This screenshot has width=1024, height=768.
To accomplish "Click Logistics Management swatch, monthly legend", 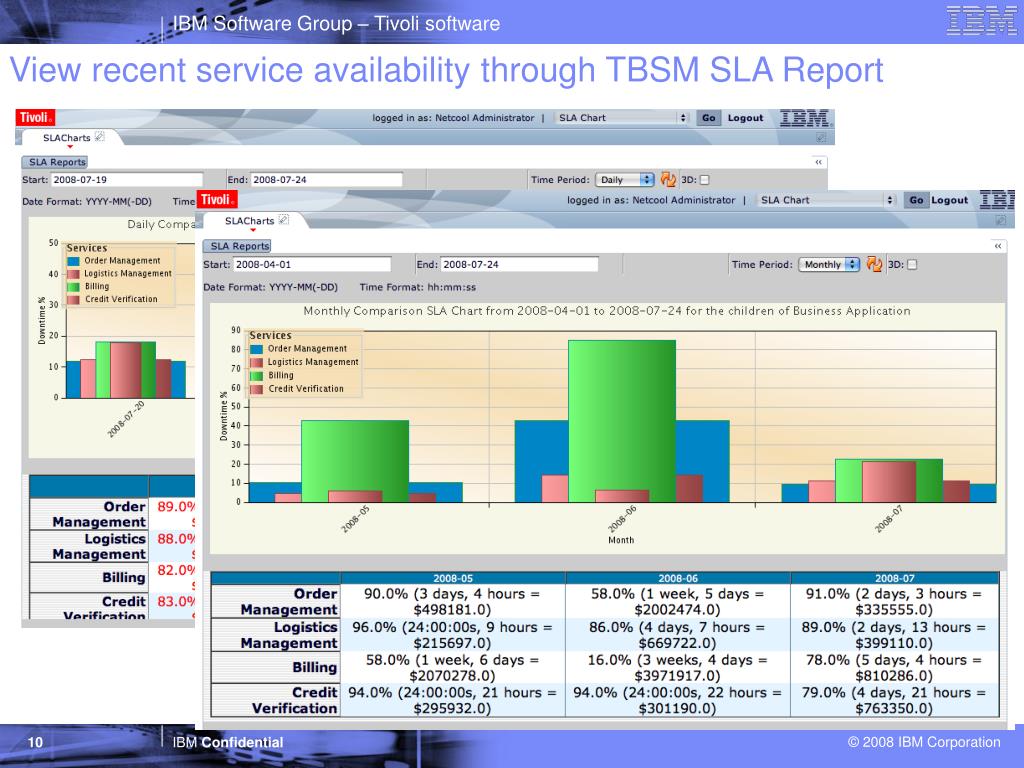I will pos(257,362).
